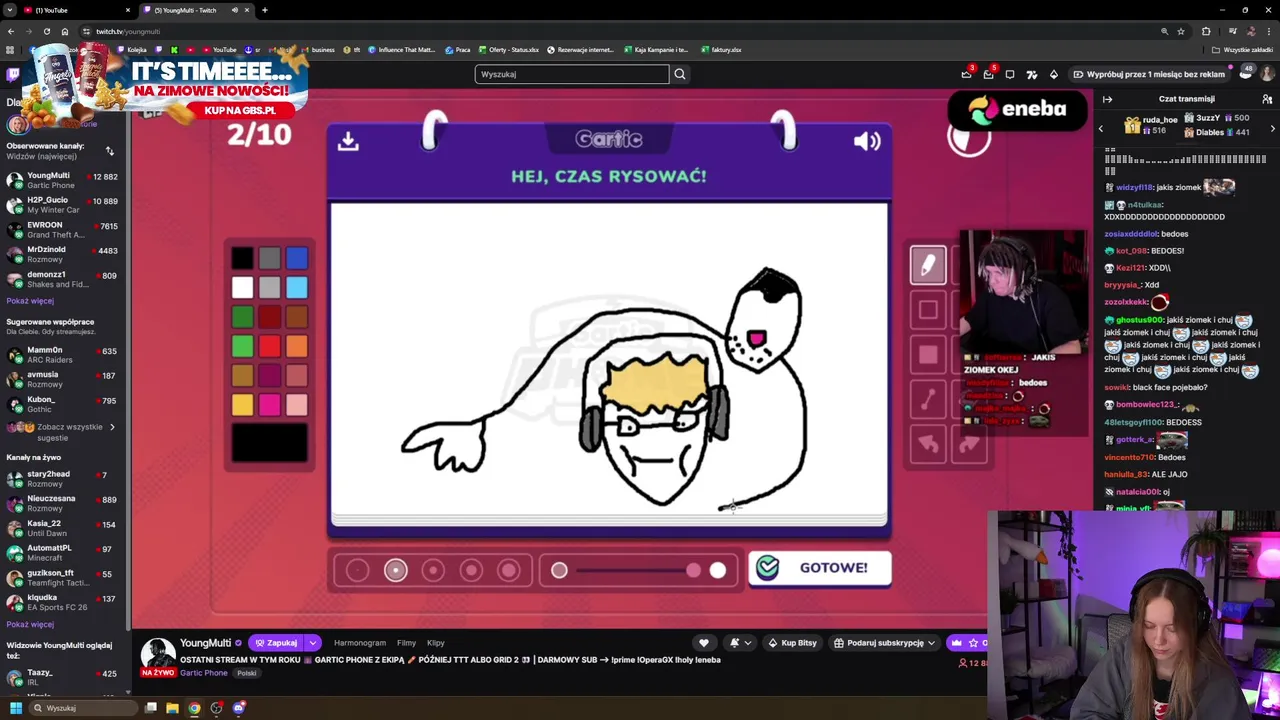Viewport: 1280px width, 720px height.
Task: Open Google Chrome from the taskbar
Action: (x=194, y=708)
